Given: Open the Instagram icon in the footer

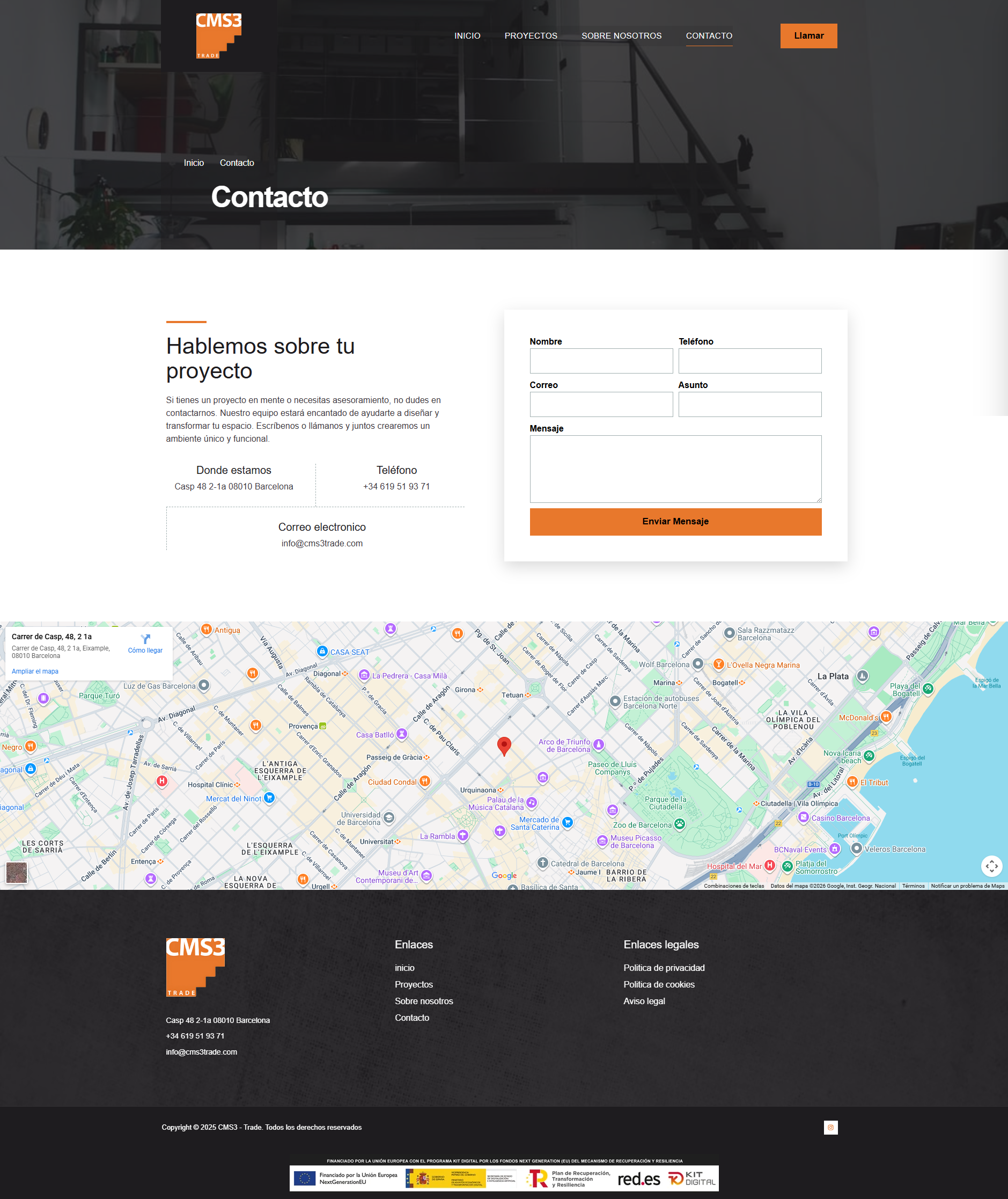Looking at the screenshot, I should pyautogui.click(x=830, y=1127).
